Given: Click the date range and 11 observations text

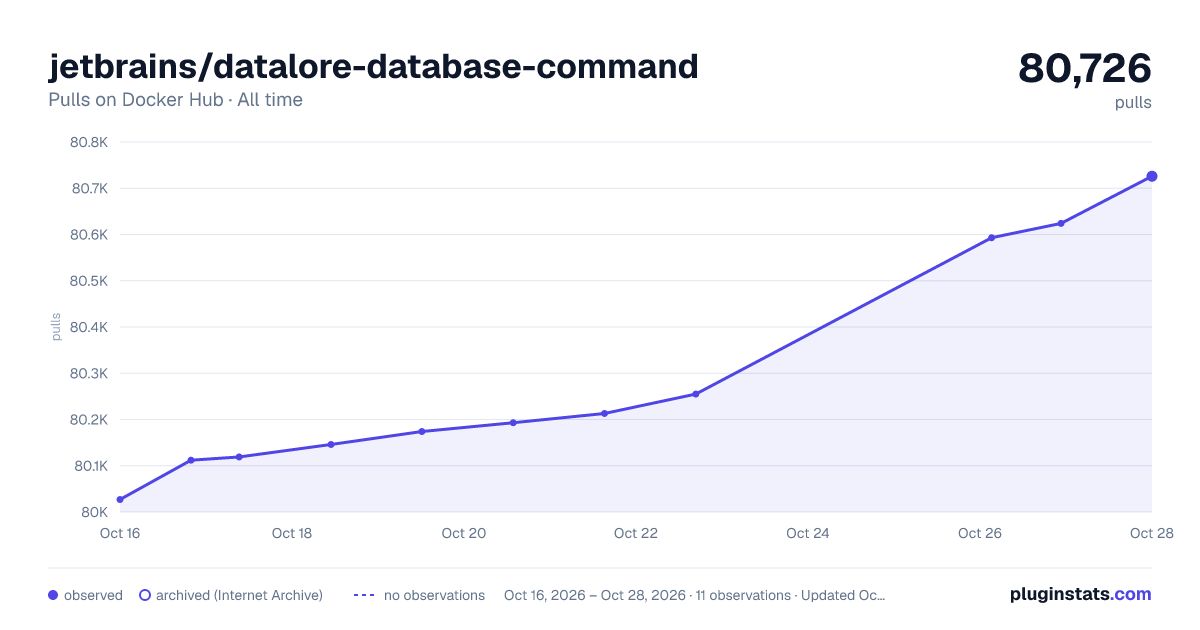Looking at the screenshot, I should tap(695, 595).
